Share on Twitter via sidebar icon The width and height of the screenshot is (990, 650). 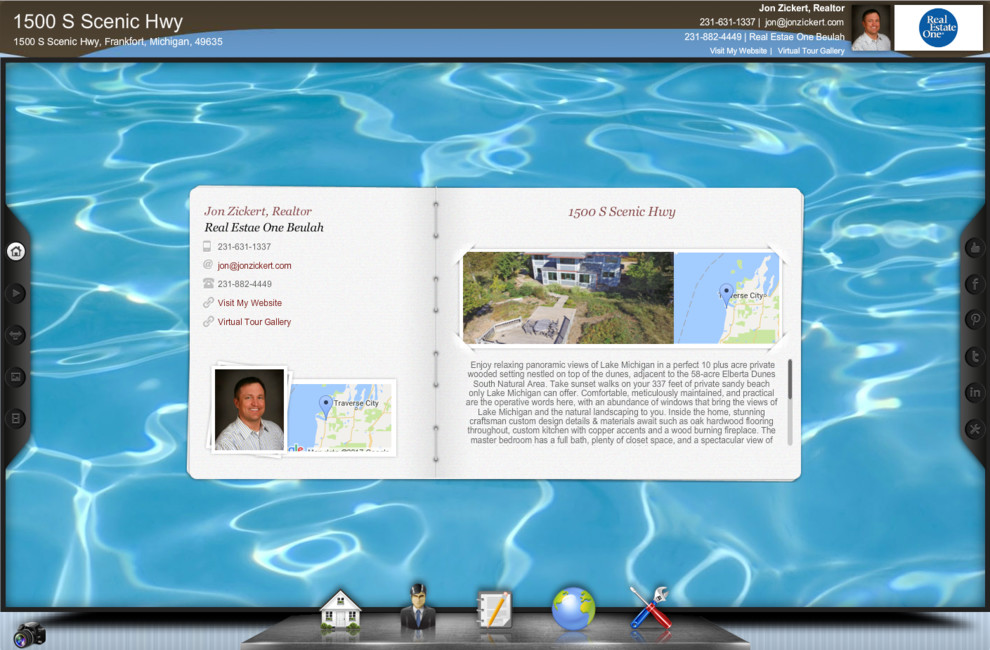[x=975, y=356]
